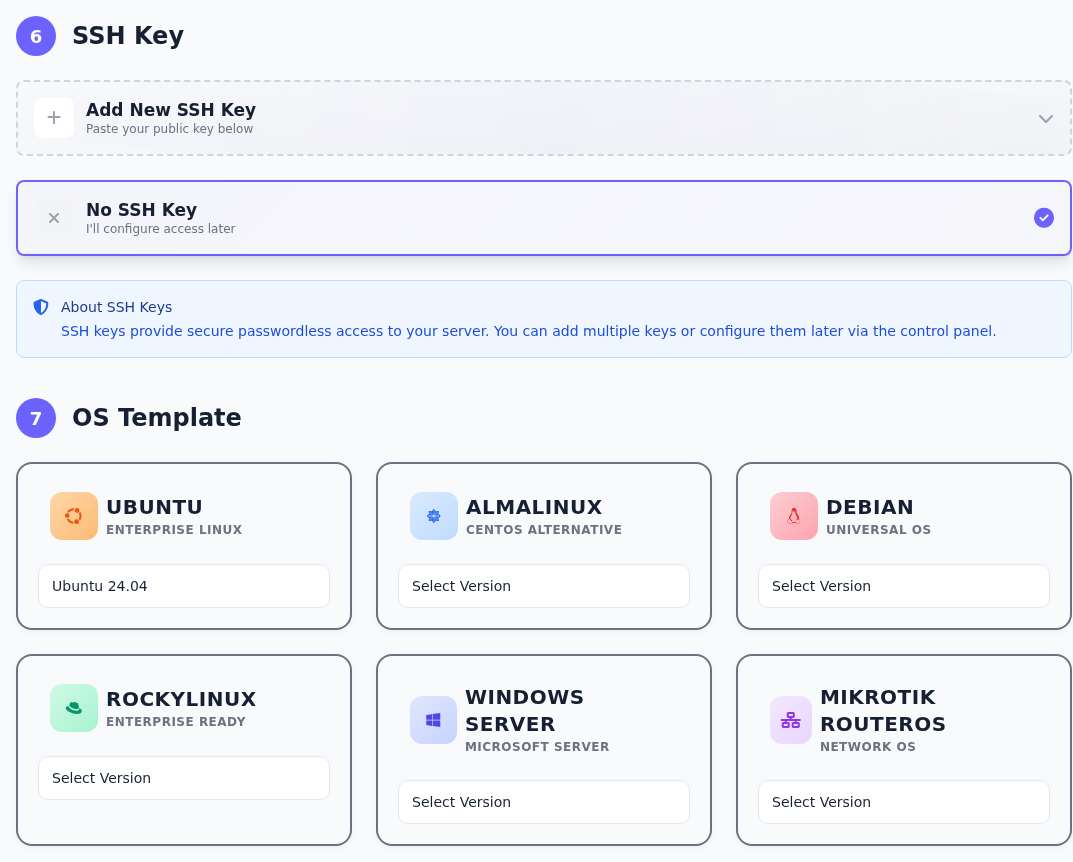
Task: Click the 'CENTOS ALTERNATIVE' subtitle
Action: coord(543,530)
